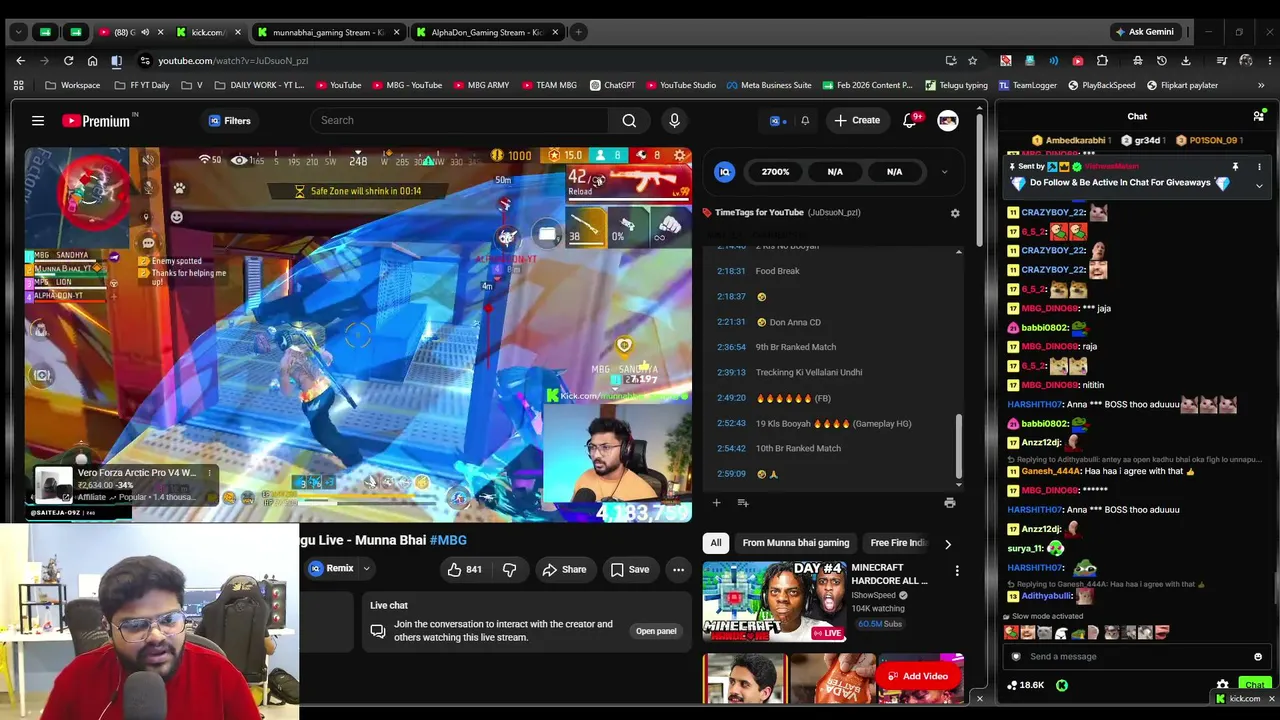
Task: Add a new time tag with plus icon
Action: [716, 503]
